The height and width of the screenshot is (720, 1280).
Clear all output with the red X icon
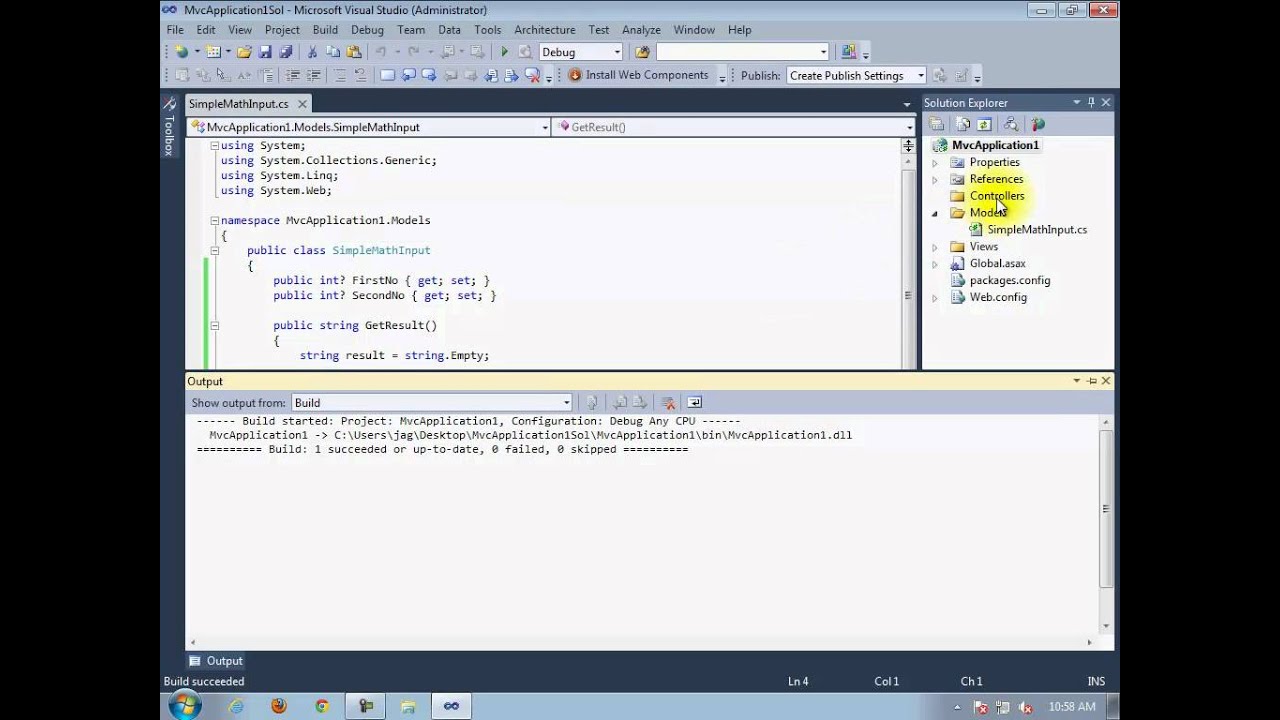tap(668, 402)
